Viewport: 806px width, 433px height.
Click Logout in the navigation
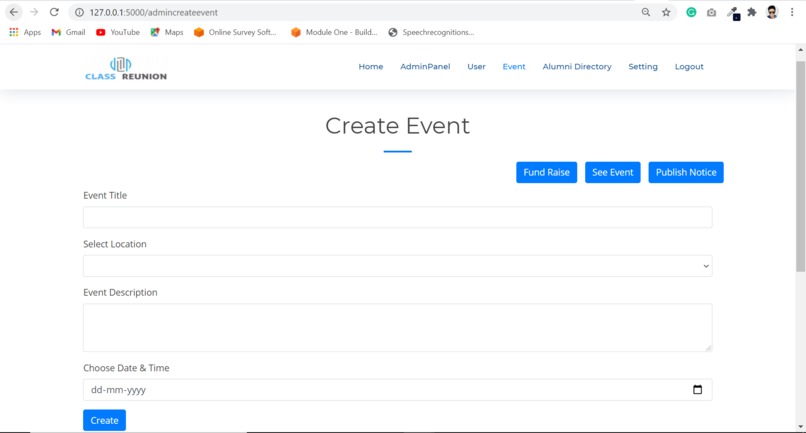pos(689,66)
